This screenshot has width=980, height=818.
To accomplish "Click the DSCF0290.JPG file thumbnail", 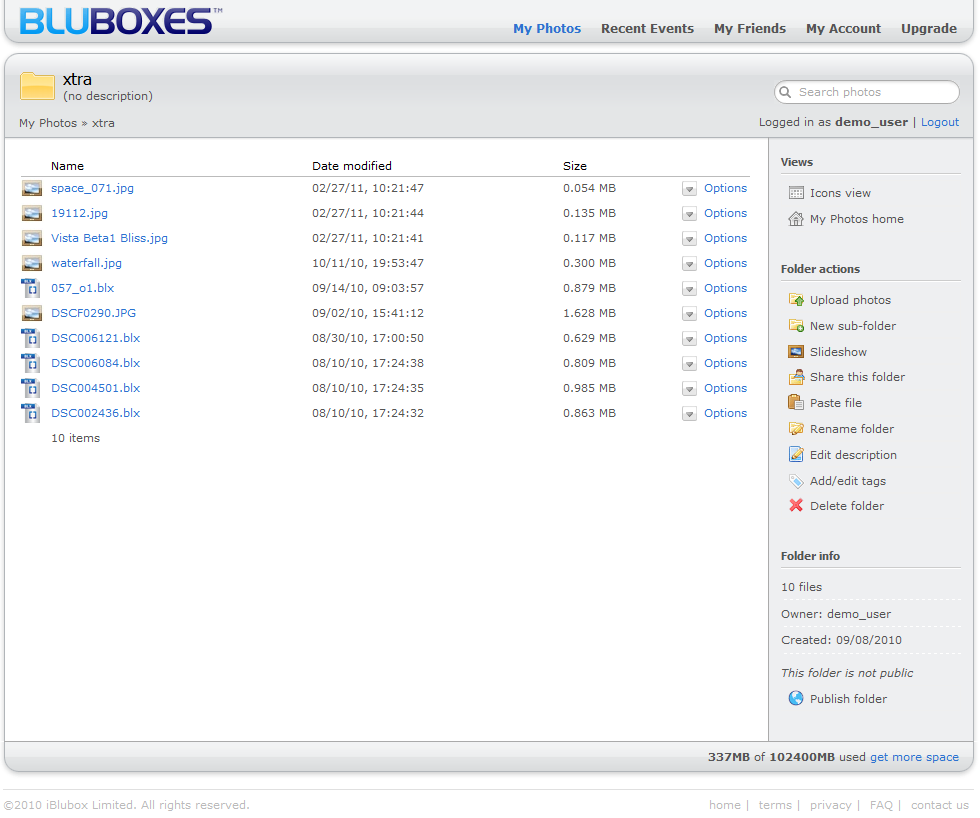I will (x=32, y=313).
